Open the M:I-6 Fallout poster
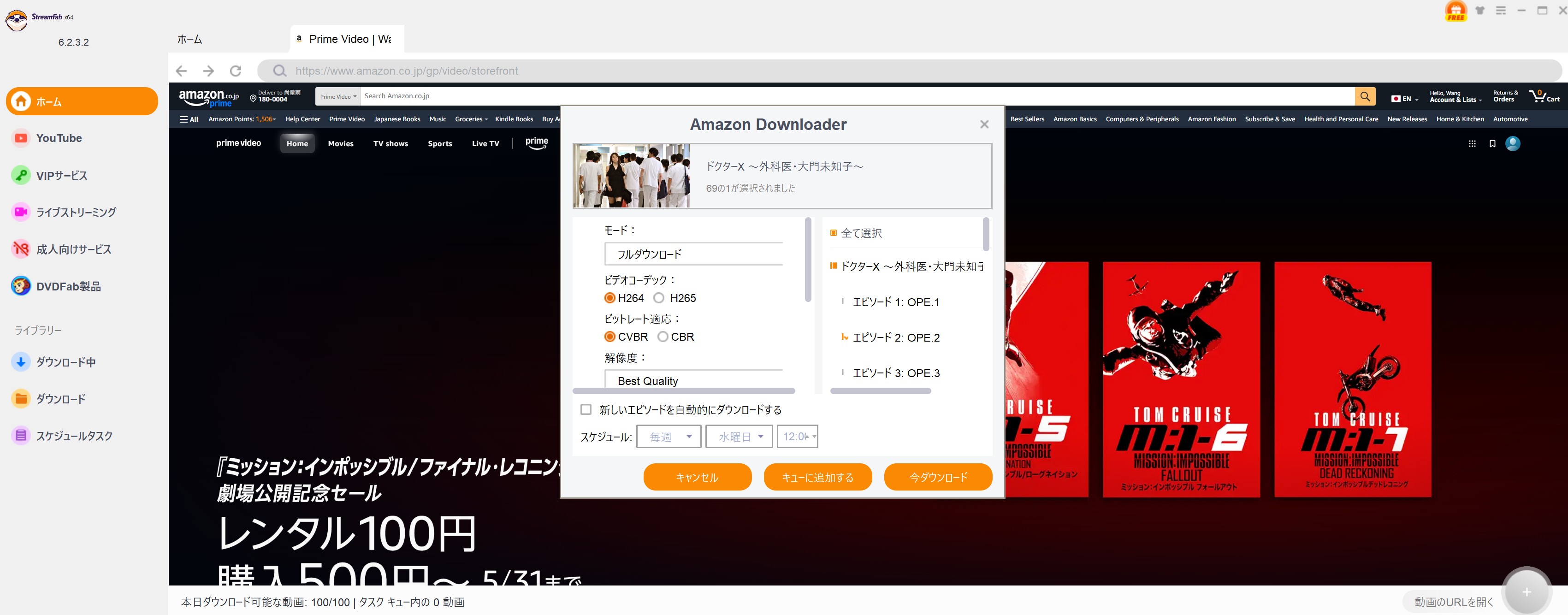Viewport: 1568px width, 615px height. click(1181, 379)
